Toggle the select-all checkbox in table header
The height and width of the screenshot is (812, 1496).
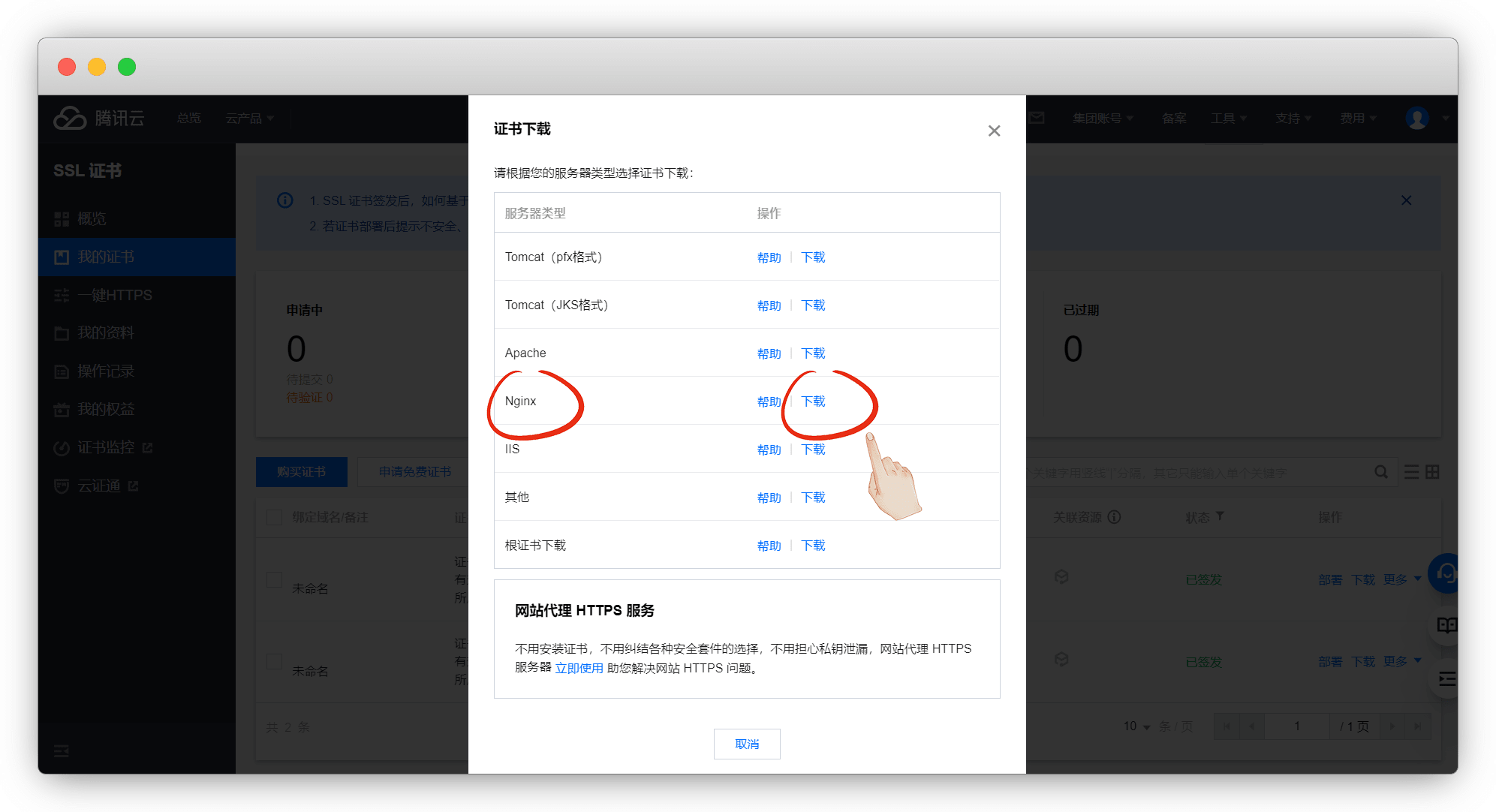coord(275,517)
